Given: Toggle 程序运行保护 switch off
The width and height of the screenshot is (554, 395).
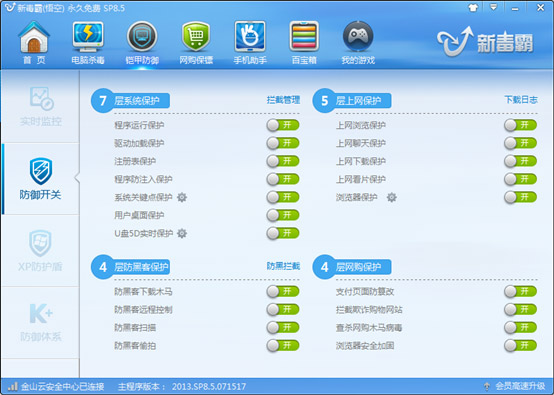Looking at the screenshot, I should coord(283,125).
